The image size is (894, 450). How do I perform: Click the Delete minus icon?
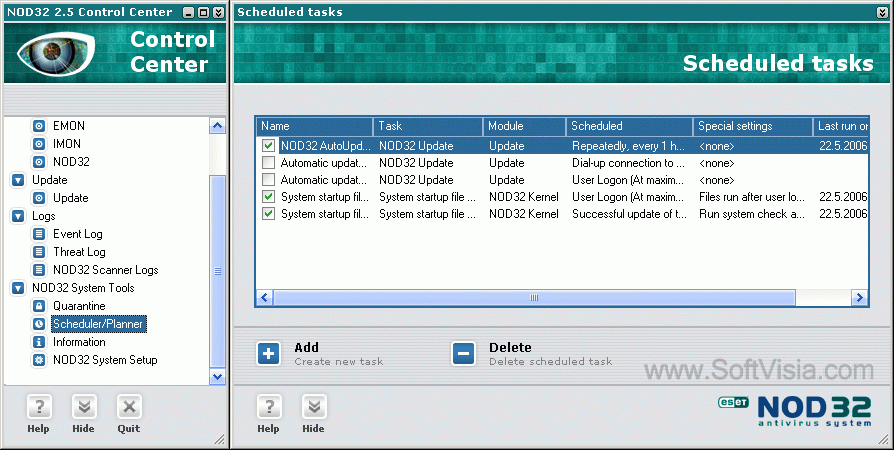click(x=464, y=354)
